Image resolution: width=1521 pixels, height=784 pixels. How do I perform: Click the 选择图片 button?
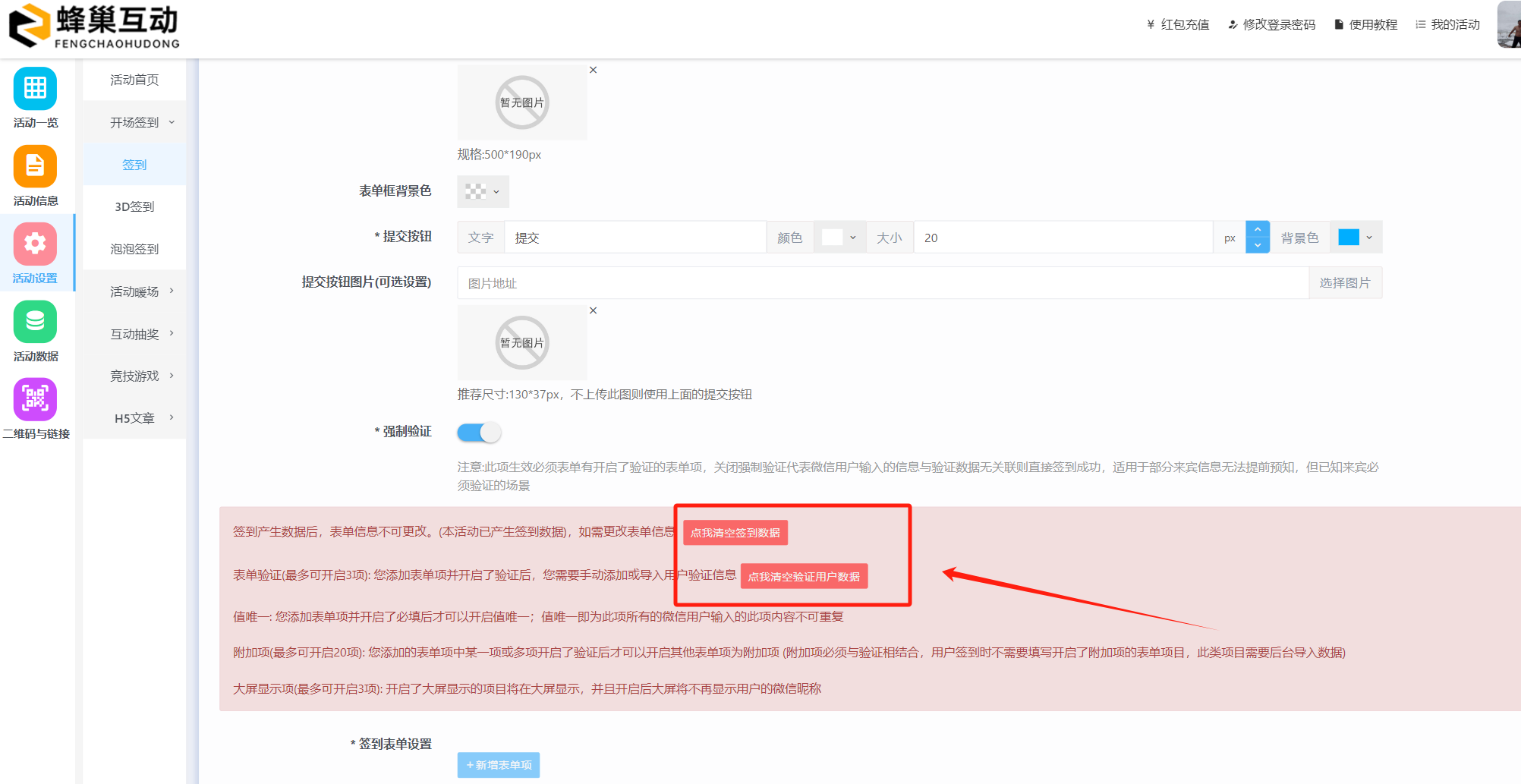(x=1345, y=283)
